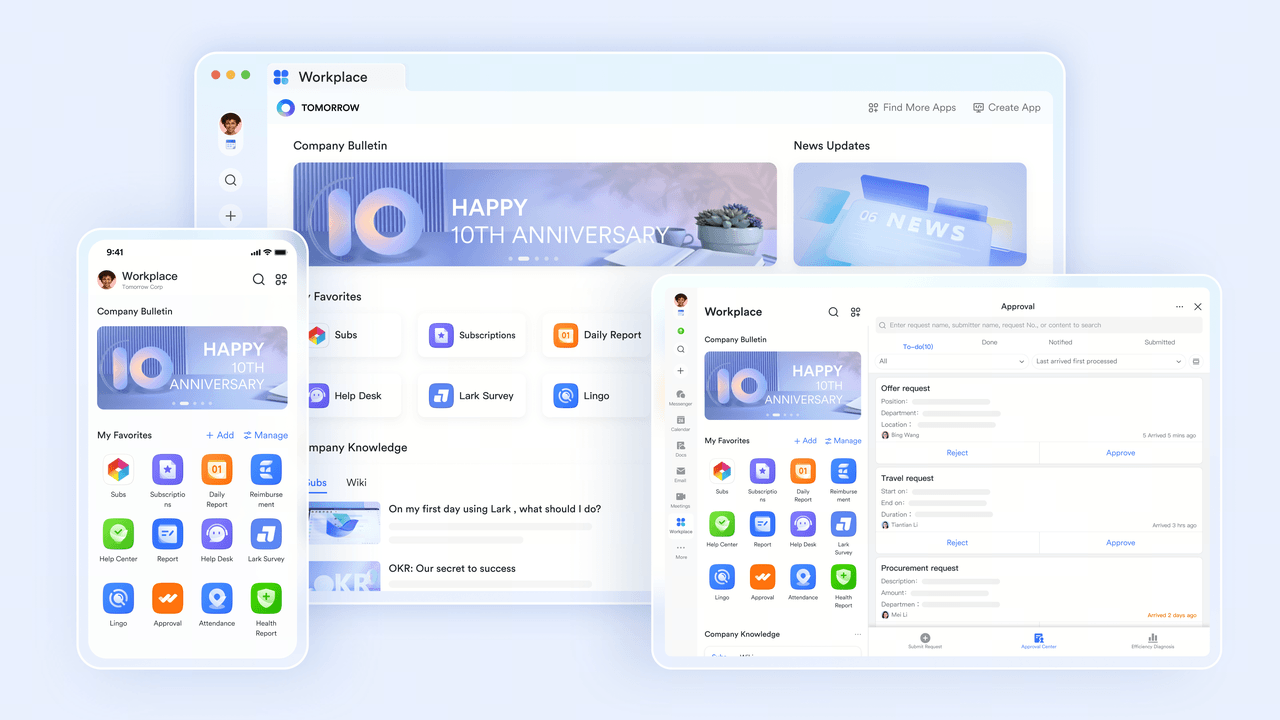Close the Approval panel
The height and width of the screenshot is (720, 1280).
tap(1198, 307)
